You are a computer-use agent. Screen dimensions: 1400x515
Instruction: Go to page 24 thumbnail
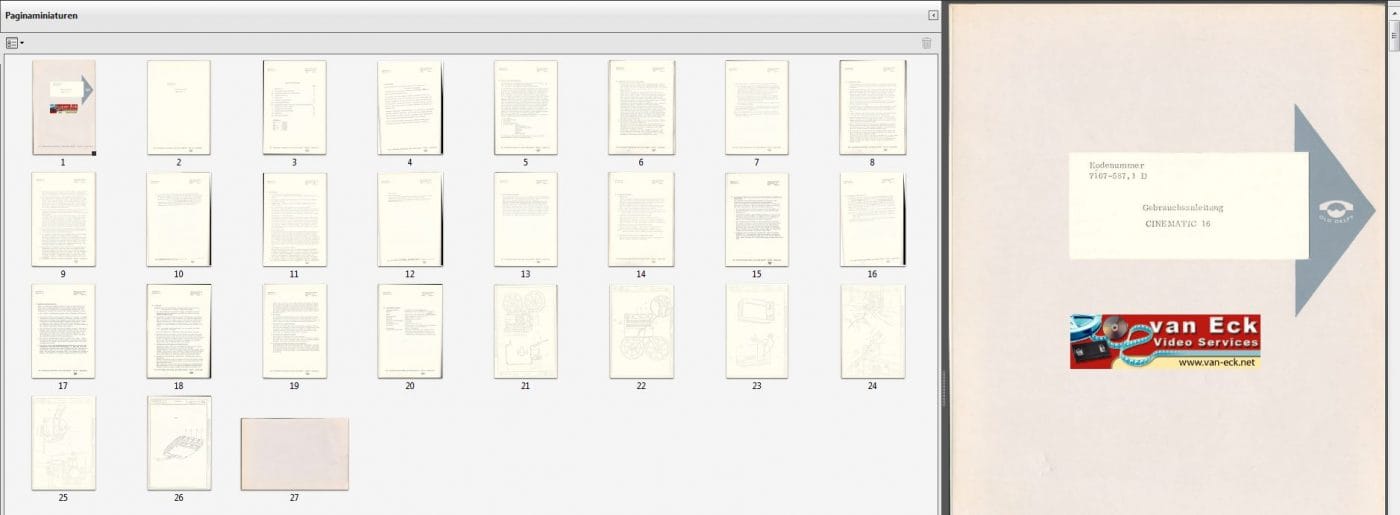click(872, 331)
